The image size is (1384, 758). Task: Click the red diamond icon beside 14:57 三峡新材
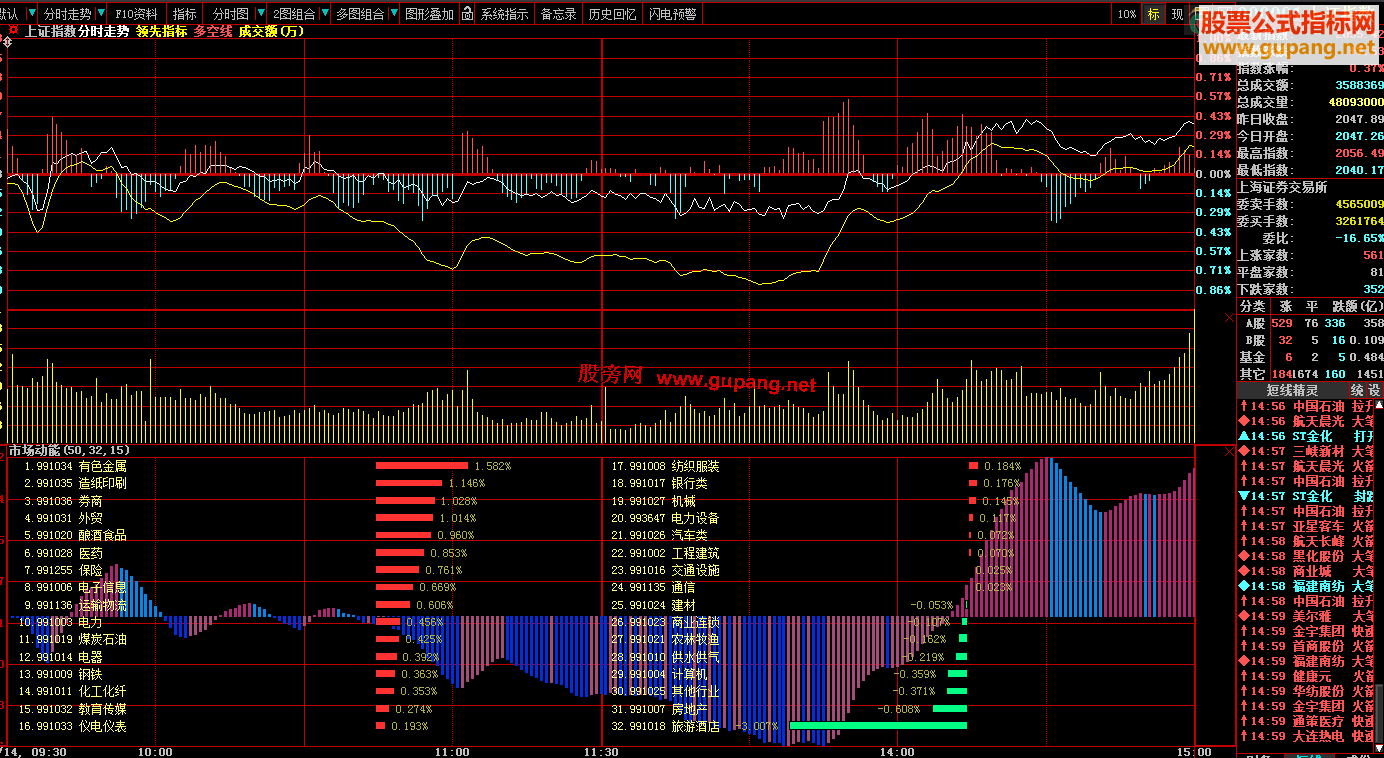pos(1243,452)
